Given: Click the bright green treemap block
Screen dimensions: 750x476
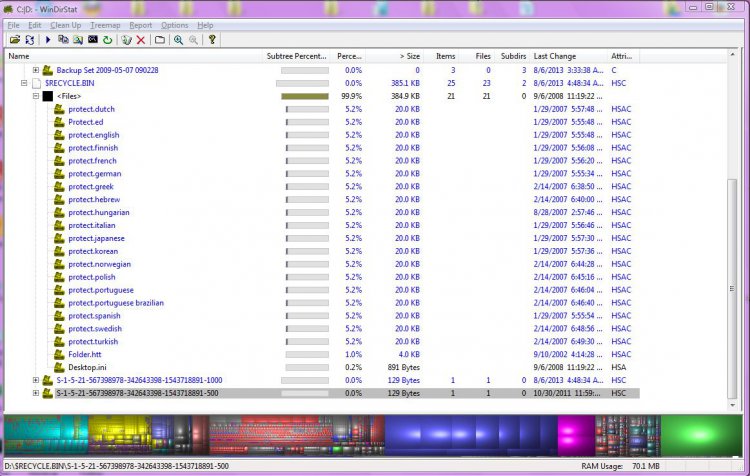Looking at the screenshot, I should pos(700,435).
